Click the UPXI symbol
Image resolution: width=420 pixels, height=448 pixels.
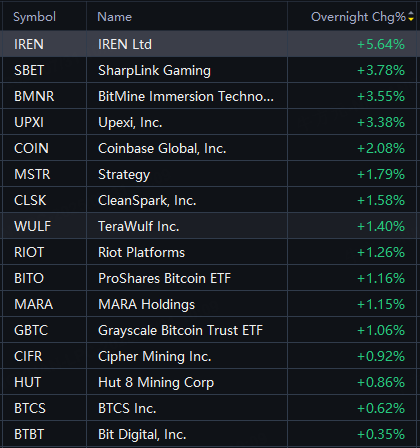[29, 122]
